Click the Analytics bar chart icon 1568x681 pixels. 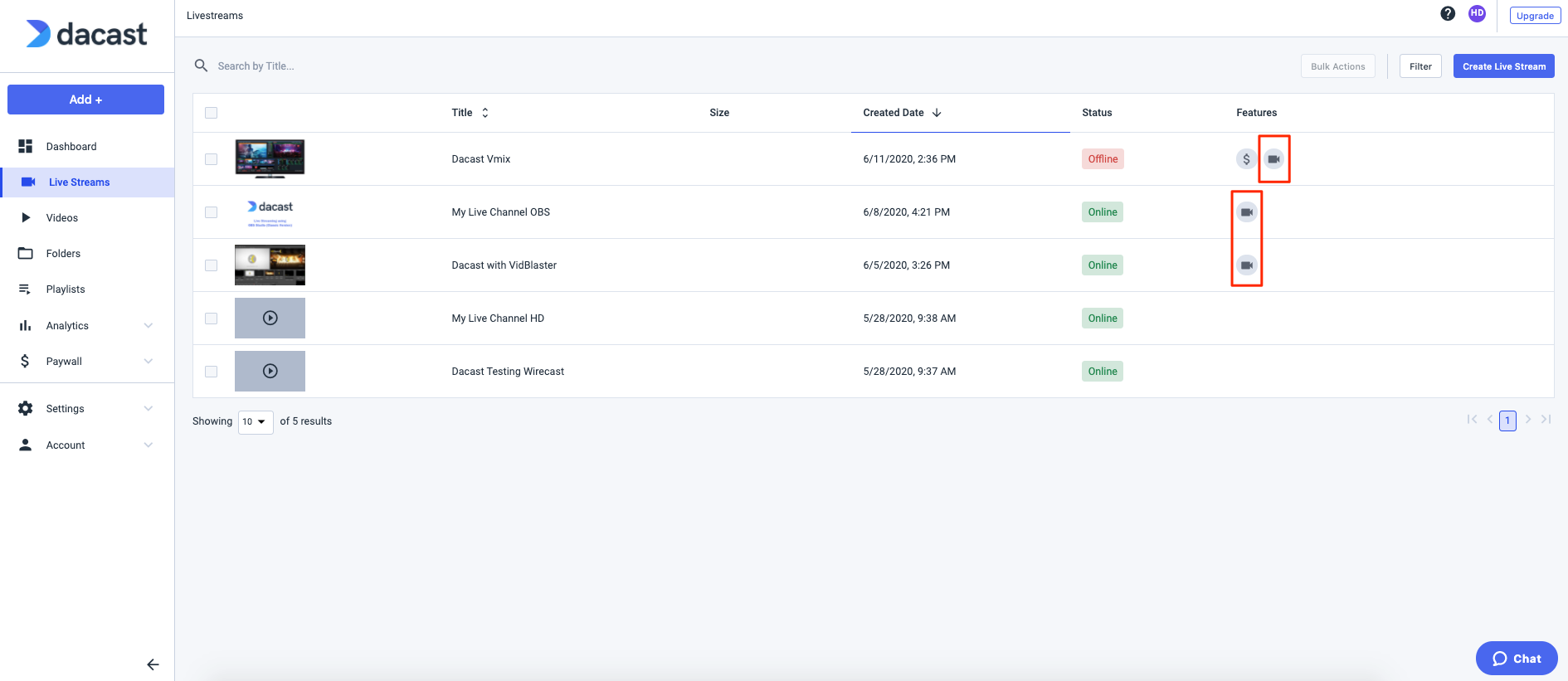[26, 325]
